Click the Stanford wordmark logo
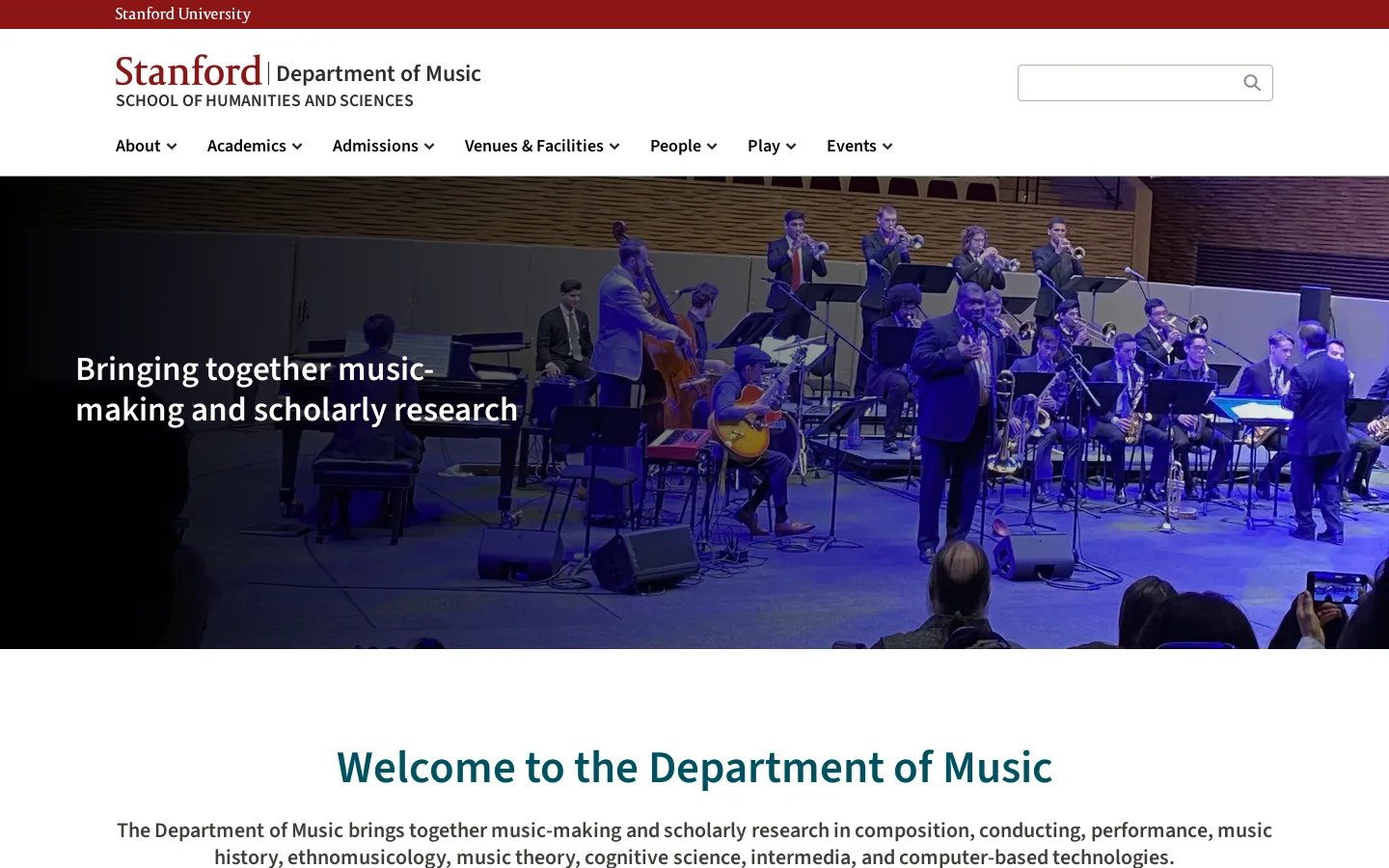Viewport: 1389px width, 868px height. pos(189,71)
